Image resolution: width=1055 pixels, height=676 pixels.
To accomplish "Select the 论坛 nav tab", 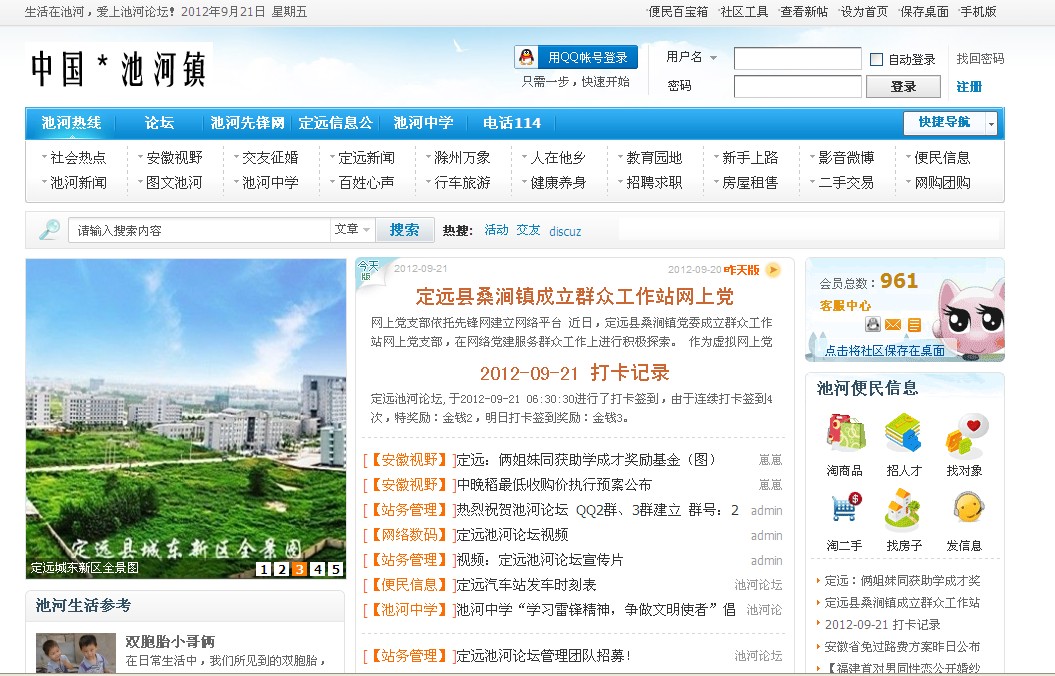I will click(159, 122).
